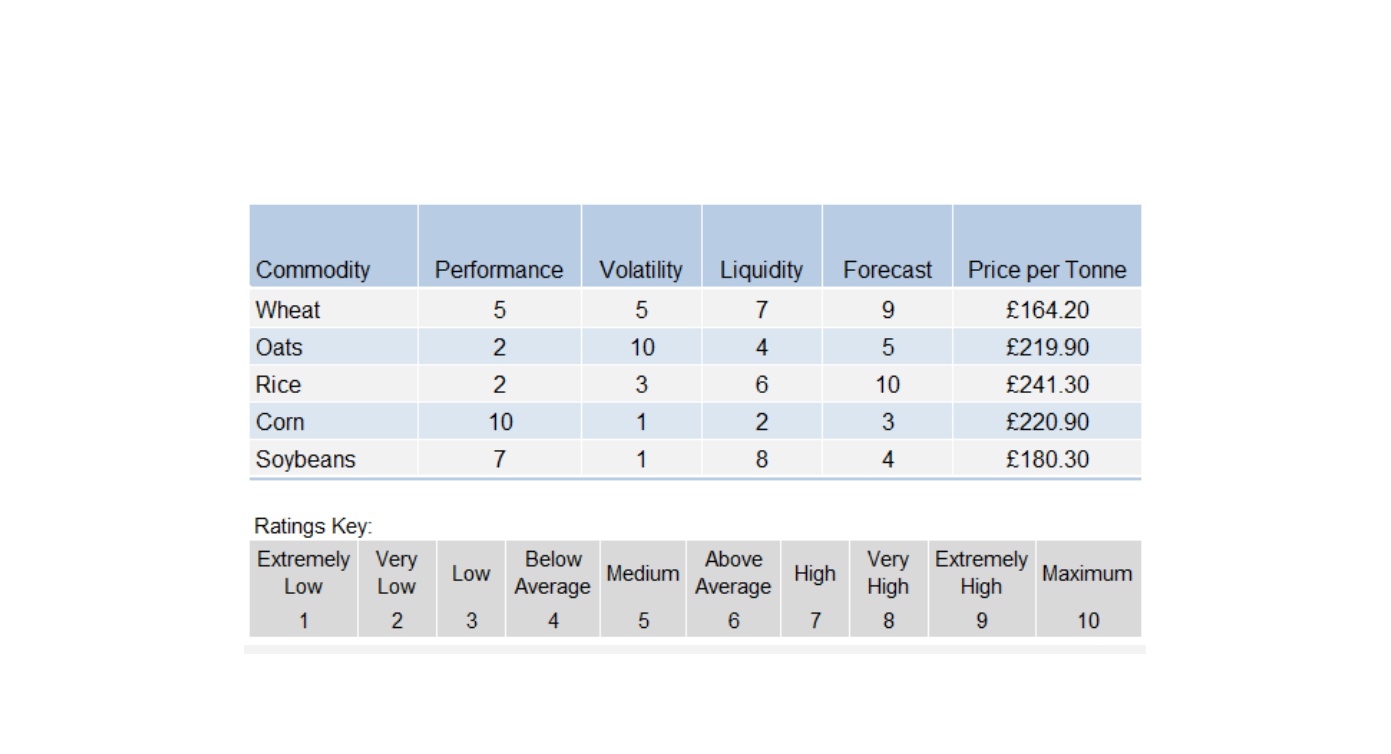The image size is (1391, 754).
Task: Select Corn price cell £220.90
Action: coord(1047,422)
